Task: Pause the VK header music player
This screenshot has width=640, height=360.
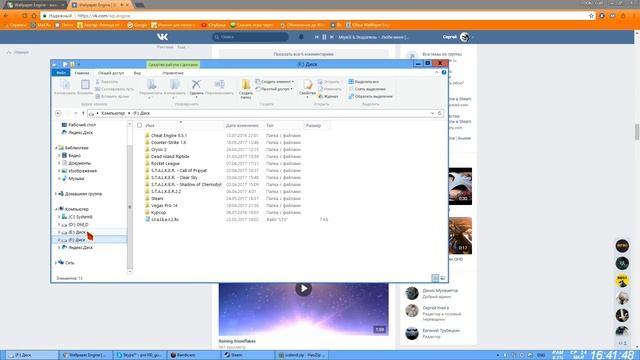Action: click(x=324, y=37)
